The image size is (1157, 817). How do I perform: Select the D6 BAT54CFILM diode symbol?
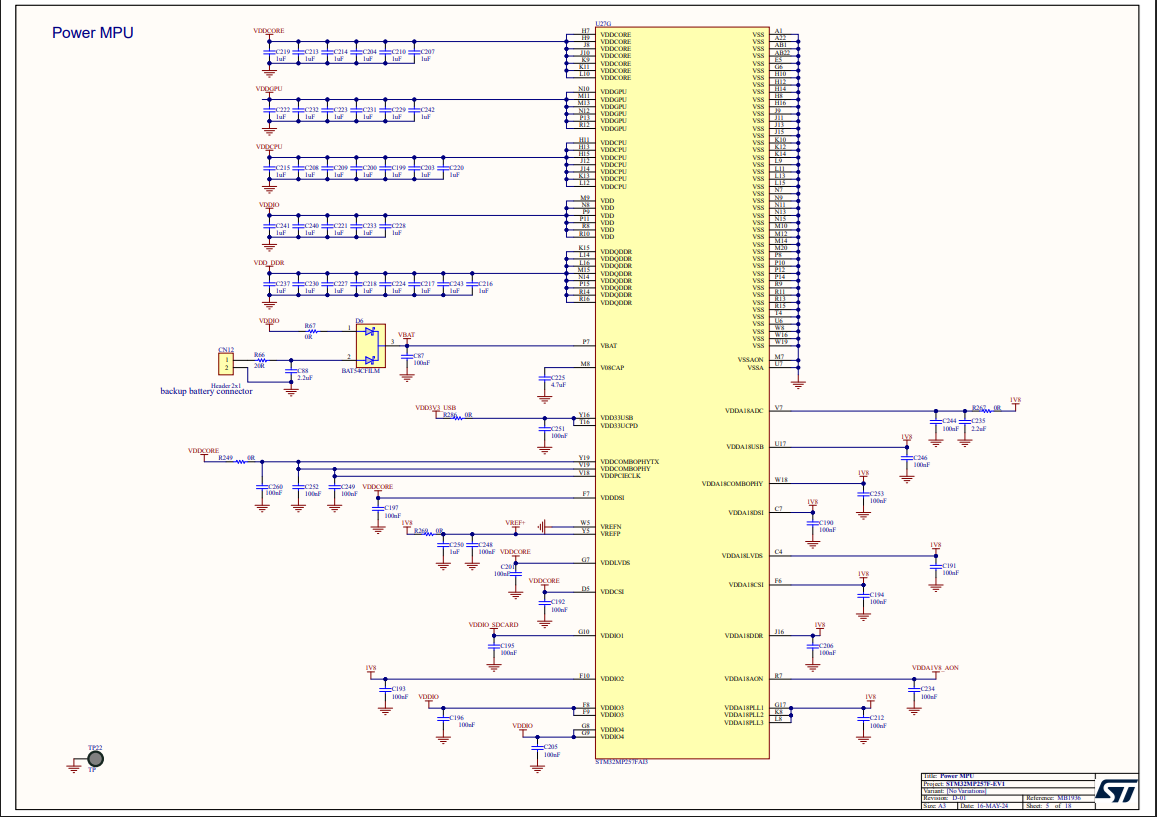pyautogui.click(x=370, y=345)
